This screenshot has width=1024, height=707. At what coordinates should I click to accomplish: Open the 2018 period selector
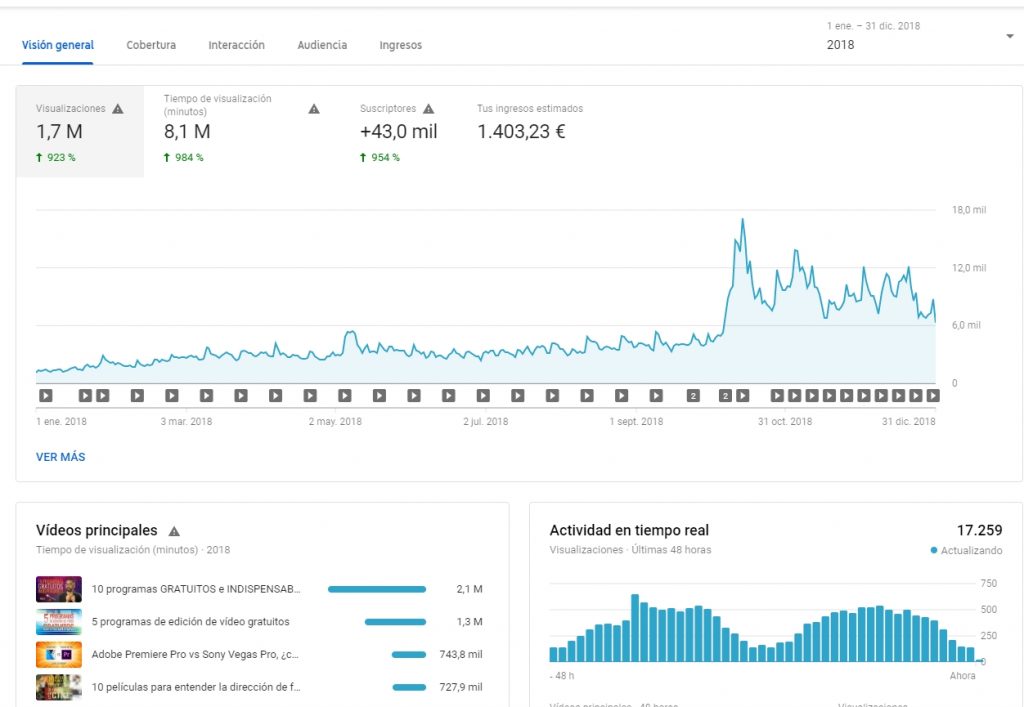[841, 45]
